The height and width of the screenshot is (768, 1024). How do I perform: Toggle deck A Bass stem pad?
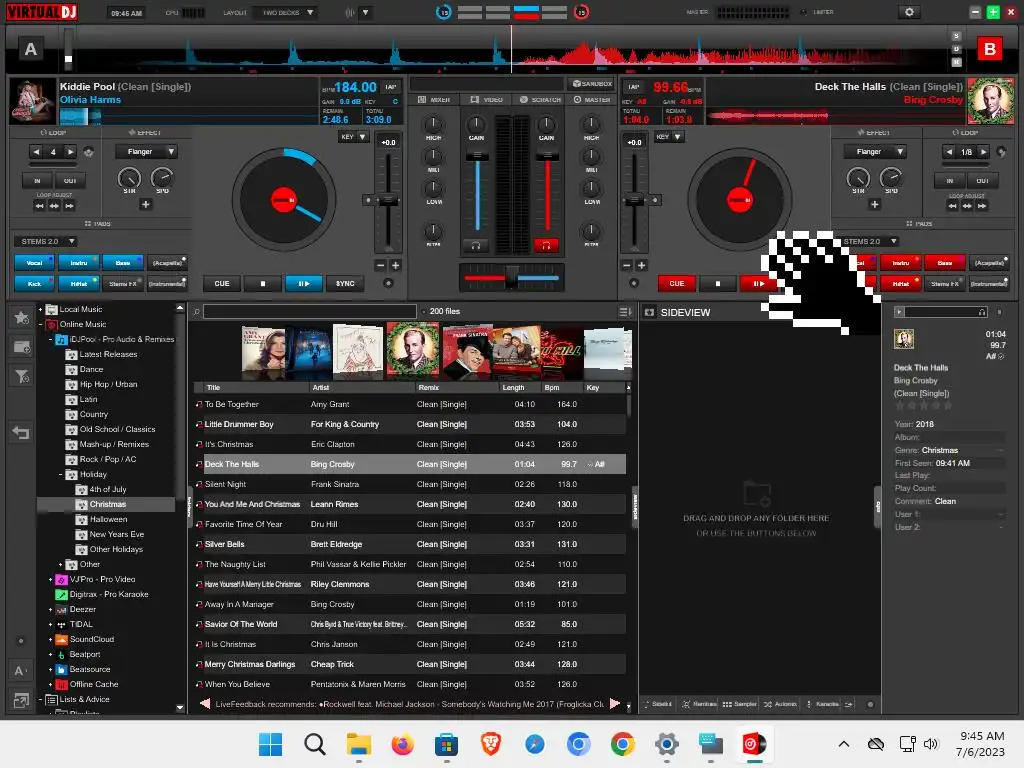(123, 263)
